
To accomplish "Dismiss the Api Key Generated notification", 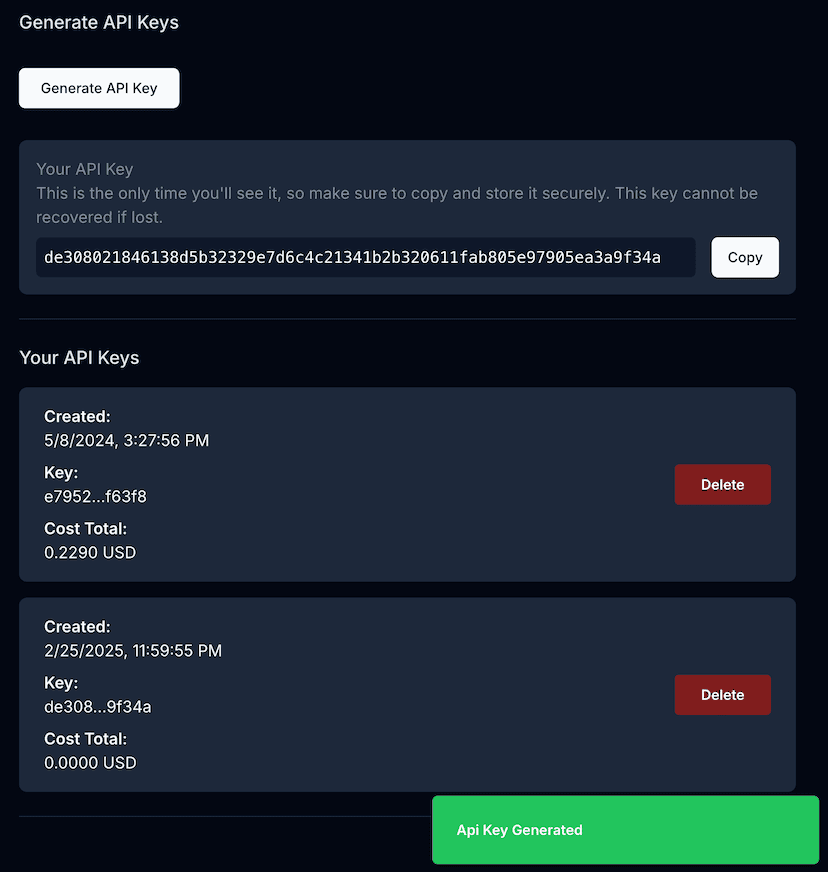I will click(x=624, y=830).
